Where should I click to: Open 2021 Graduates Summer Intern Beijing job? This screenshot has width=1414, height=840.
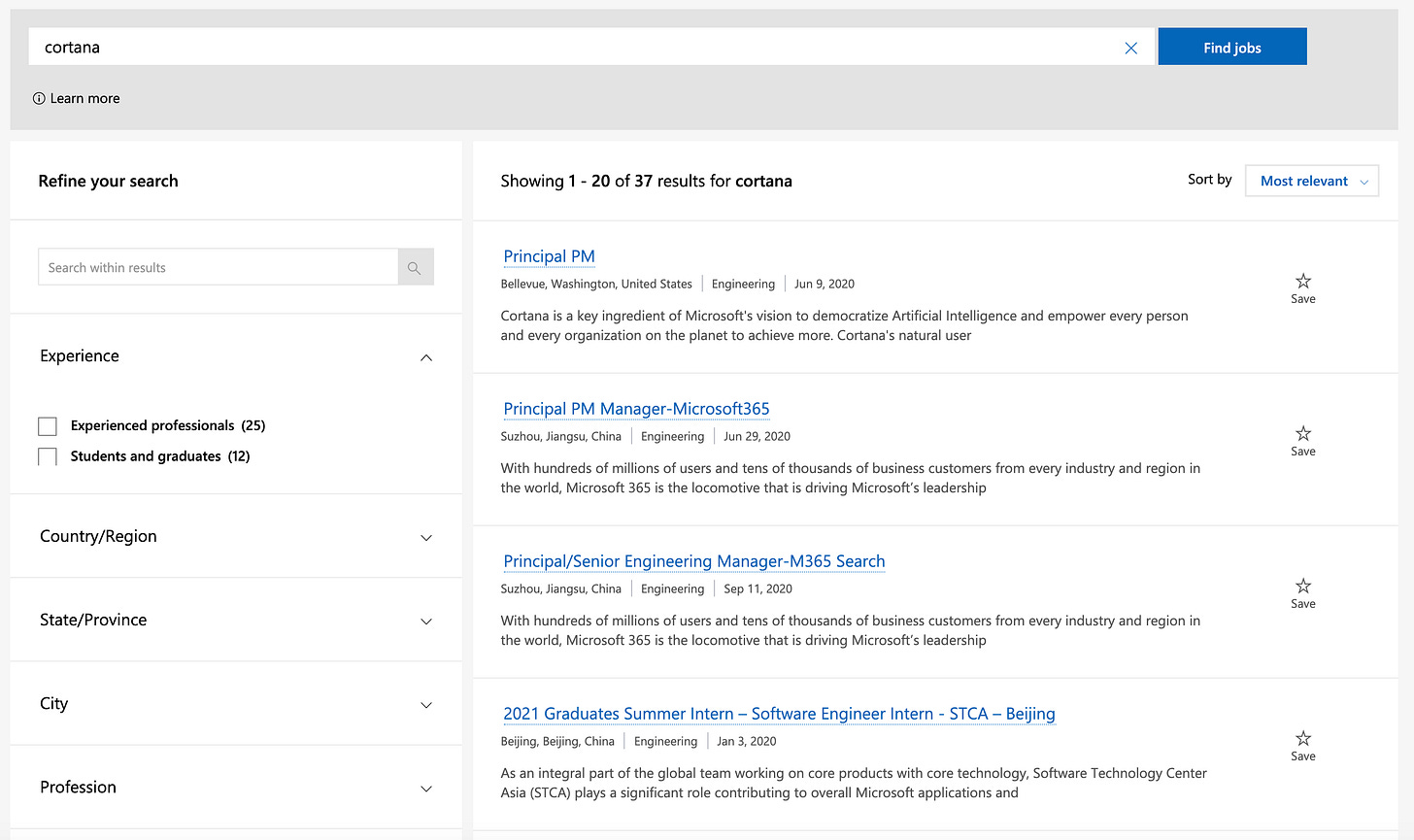click(x=779, y=714)
